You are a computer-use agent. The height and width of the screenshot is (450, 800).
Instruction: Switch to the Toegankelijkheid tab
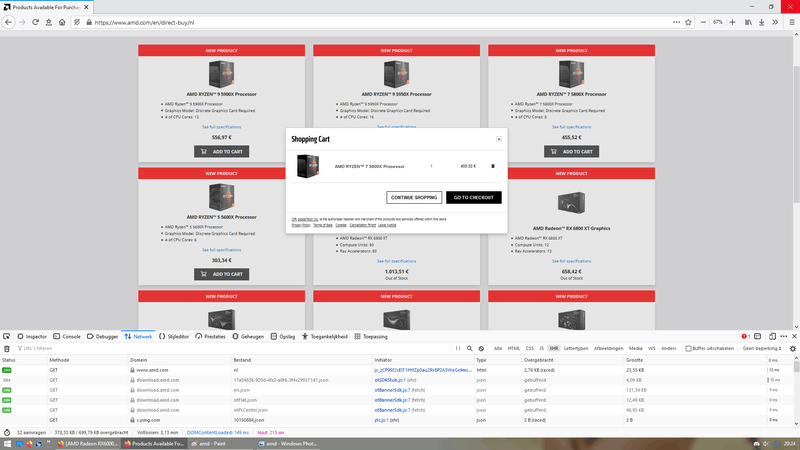click(324, 337)
